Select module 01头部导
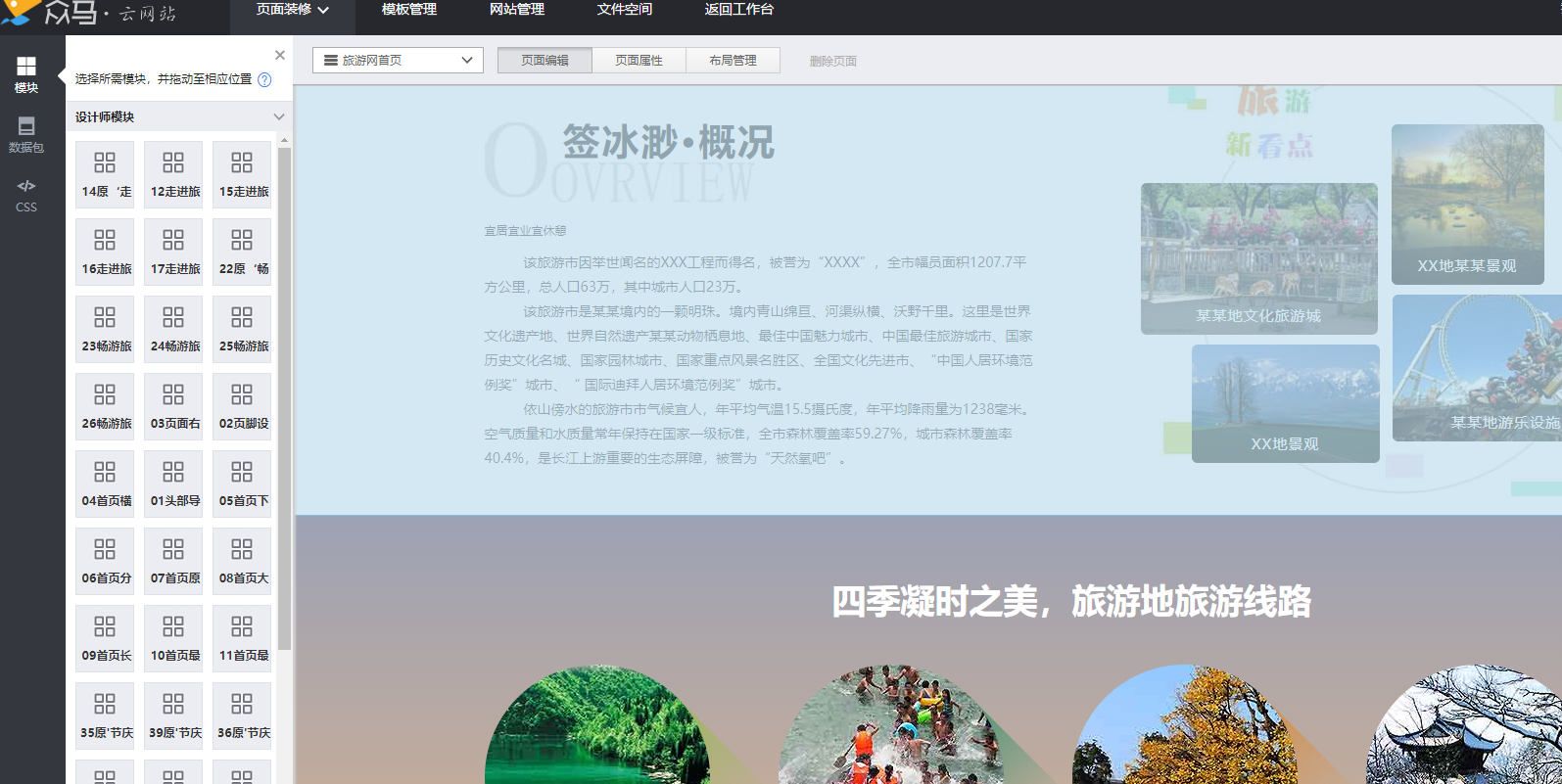The width and height of the screenshot is (1562, 784). [x=173, y=484]
